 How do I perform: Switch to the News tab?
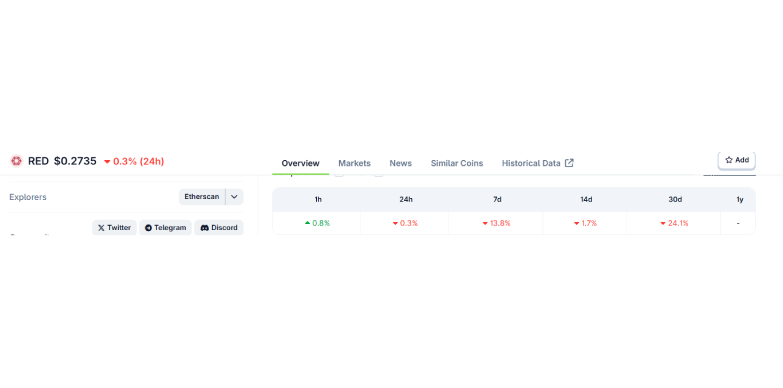tap(400, 163)
